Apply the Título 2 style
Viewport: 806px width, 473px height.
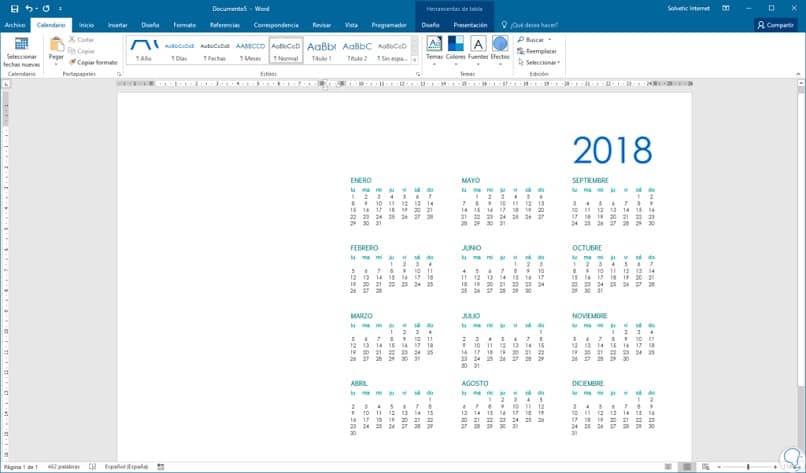(357, 50)
